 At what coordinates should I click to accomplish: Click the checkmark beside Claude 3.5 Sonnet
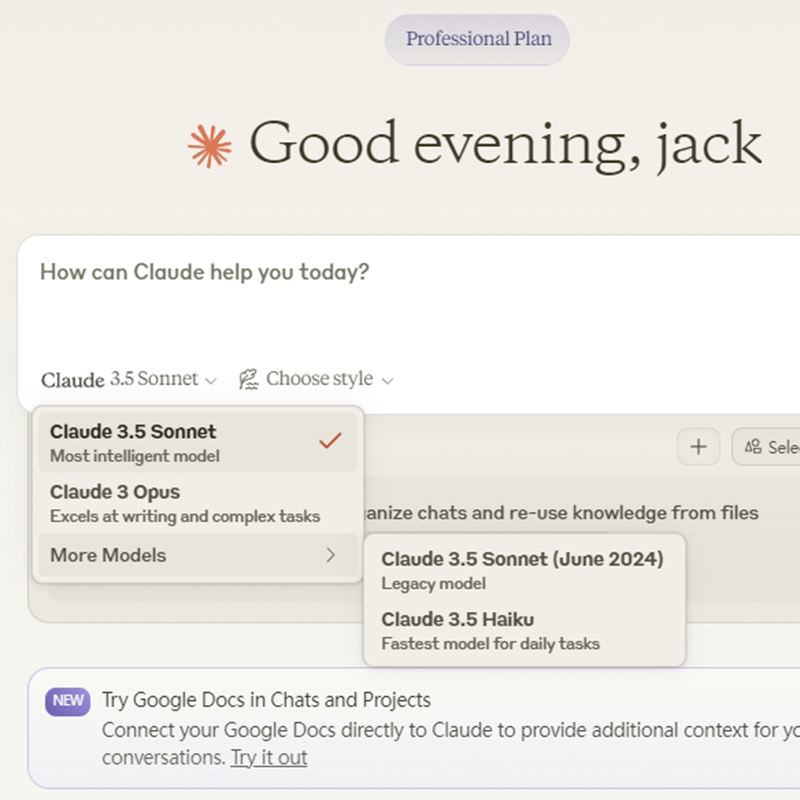pyautogui.click(x=330, y=441)
